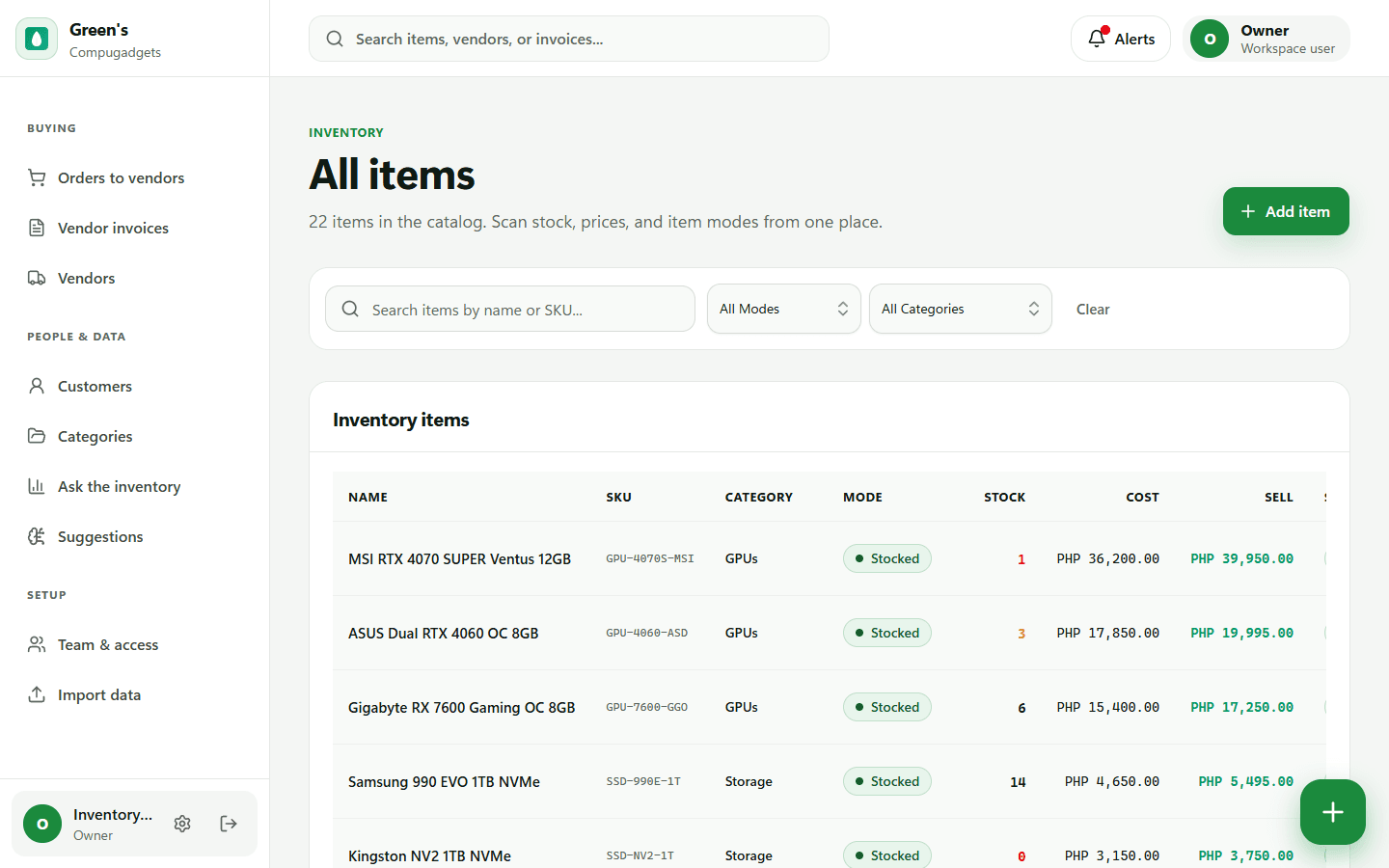Click cost PHP 4,650.00

pyautogui.click(x=1112, y=781)
